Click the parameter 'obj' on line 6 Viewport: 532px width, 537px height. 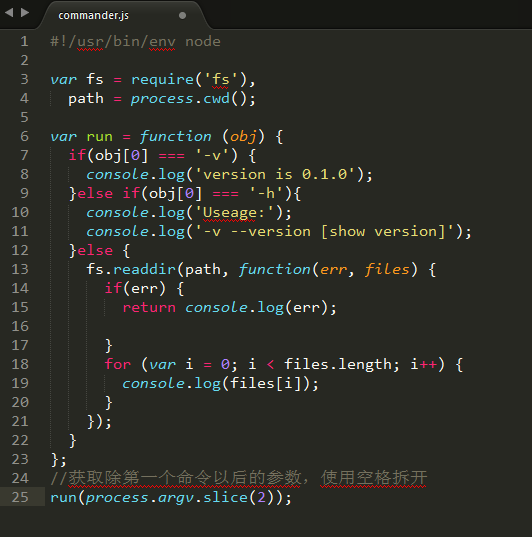[243, 137]
